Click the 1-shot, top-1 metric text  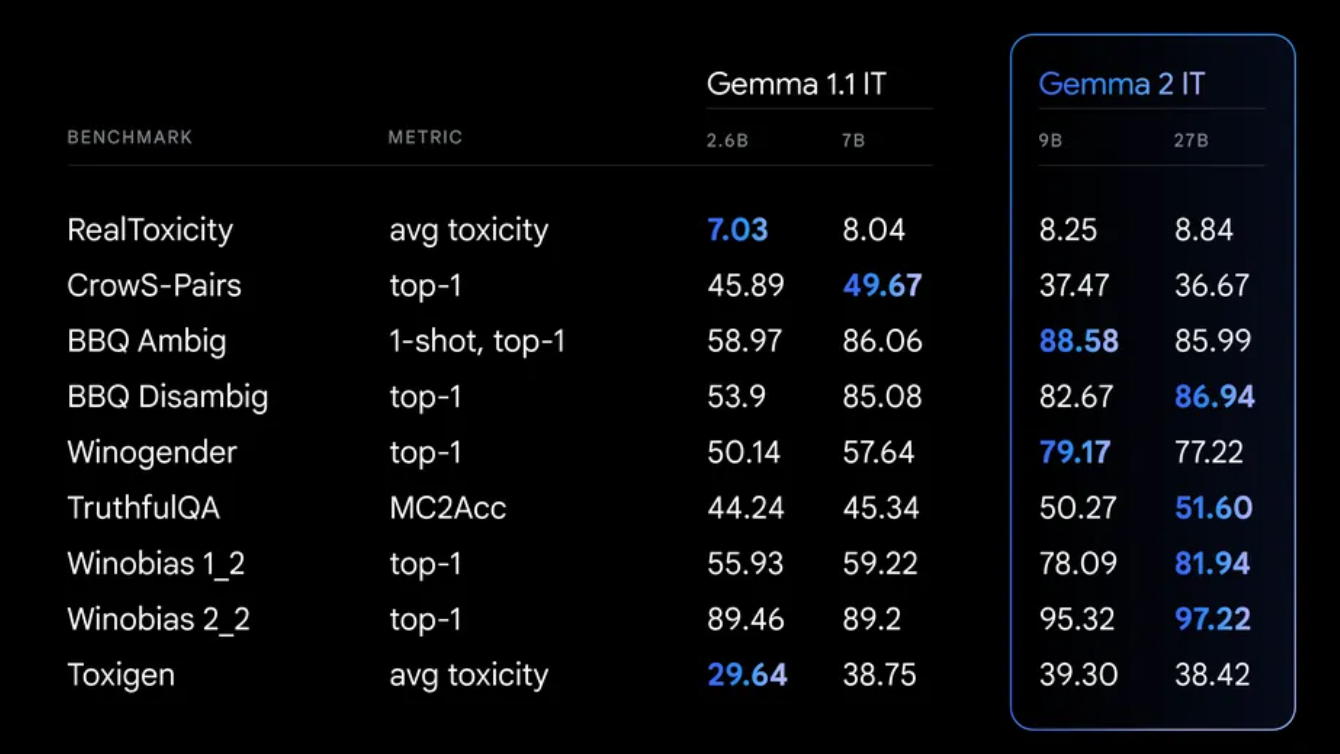tap(477, 342)
